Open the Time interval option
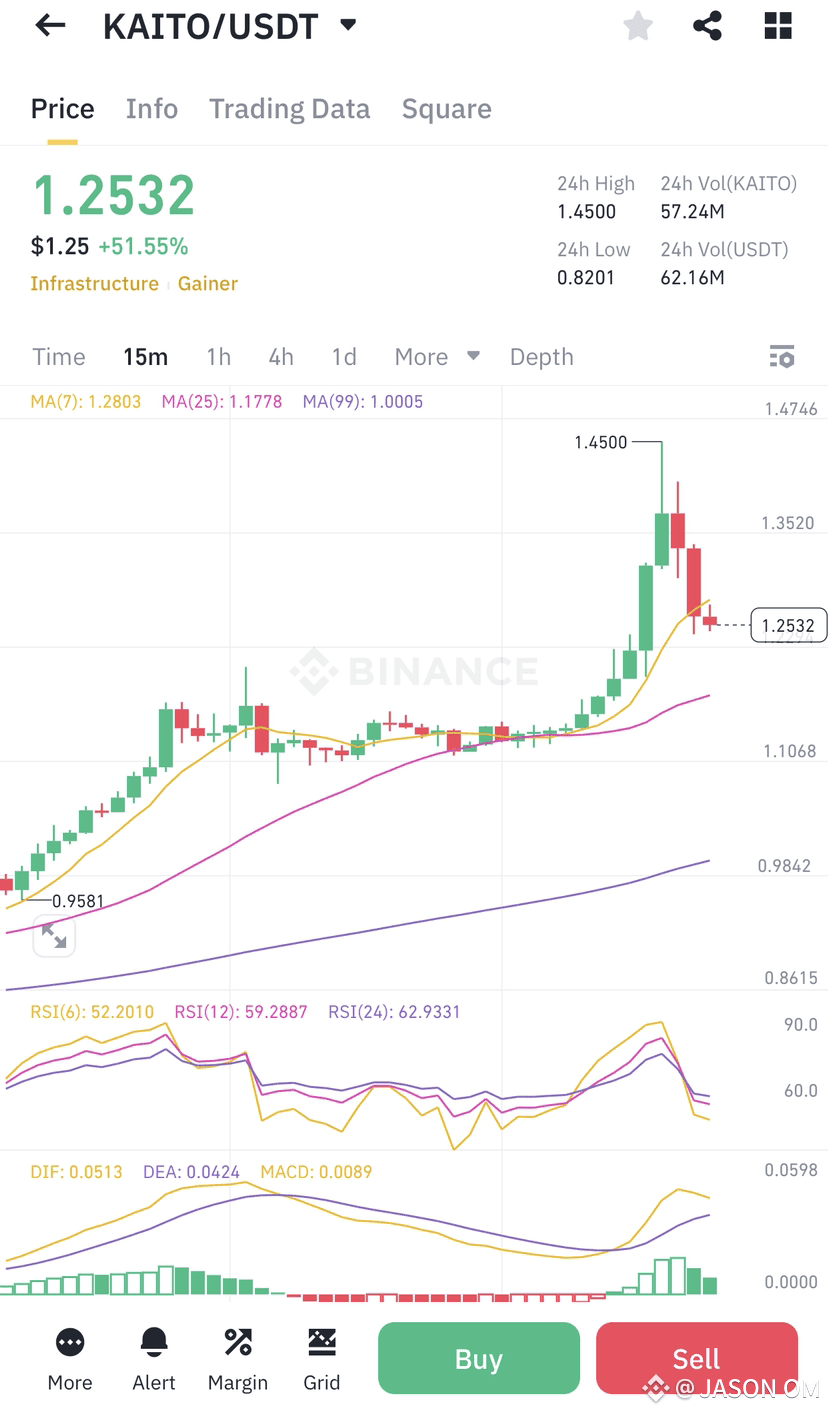 click(58, 356)
